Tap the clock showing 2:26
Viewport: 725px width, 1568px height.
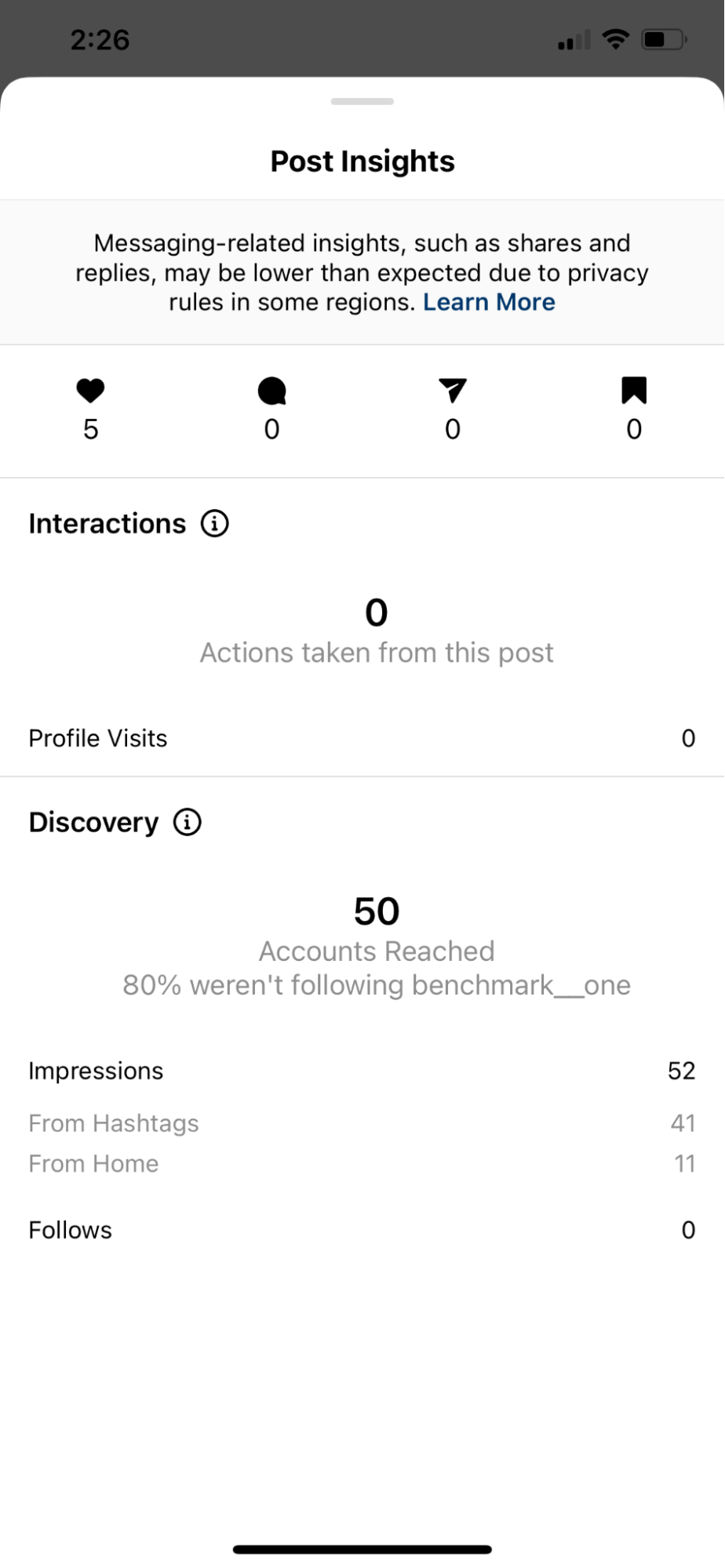100,40
